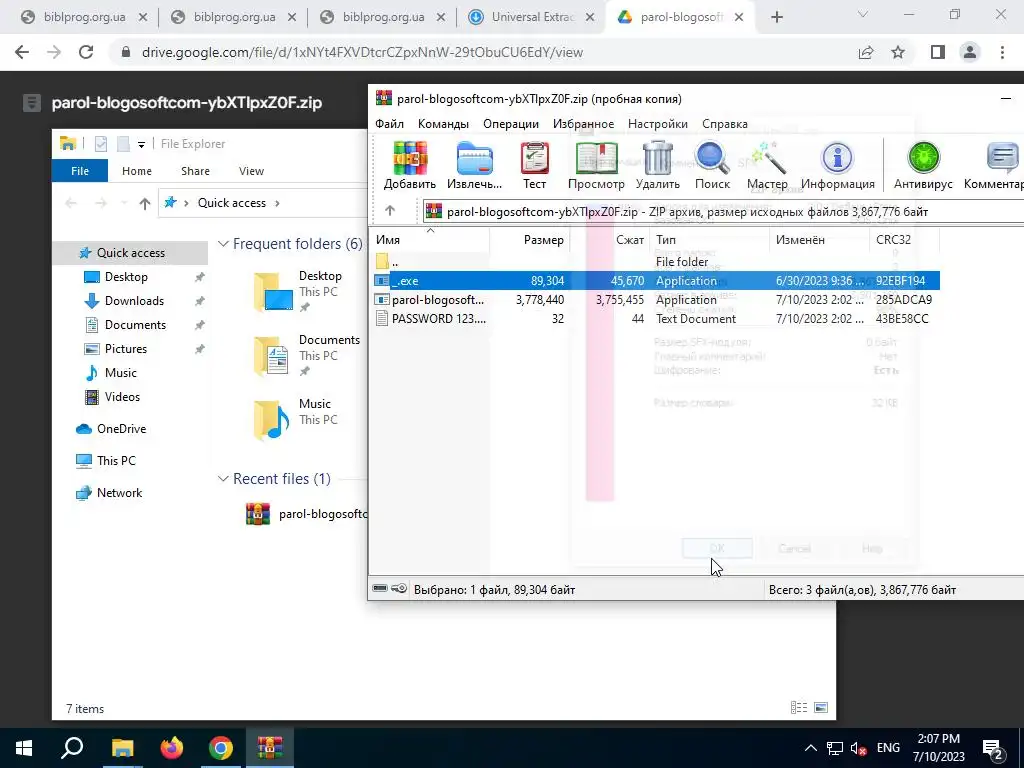The width and height of the screenshot is (1024, 768).
Task: Open Файл menu in WinRAR
Action: pyautogui.click(x=389, y=124)
